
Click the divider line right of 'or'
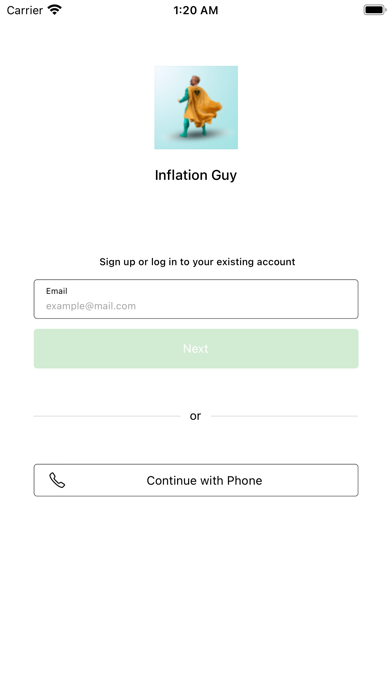tap(284, 416)
